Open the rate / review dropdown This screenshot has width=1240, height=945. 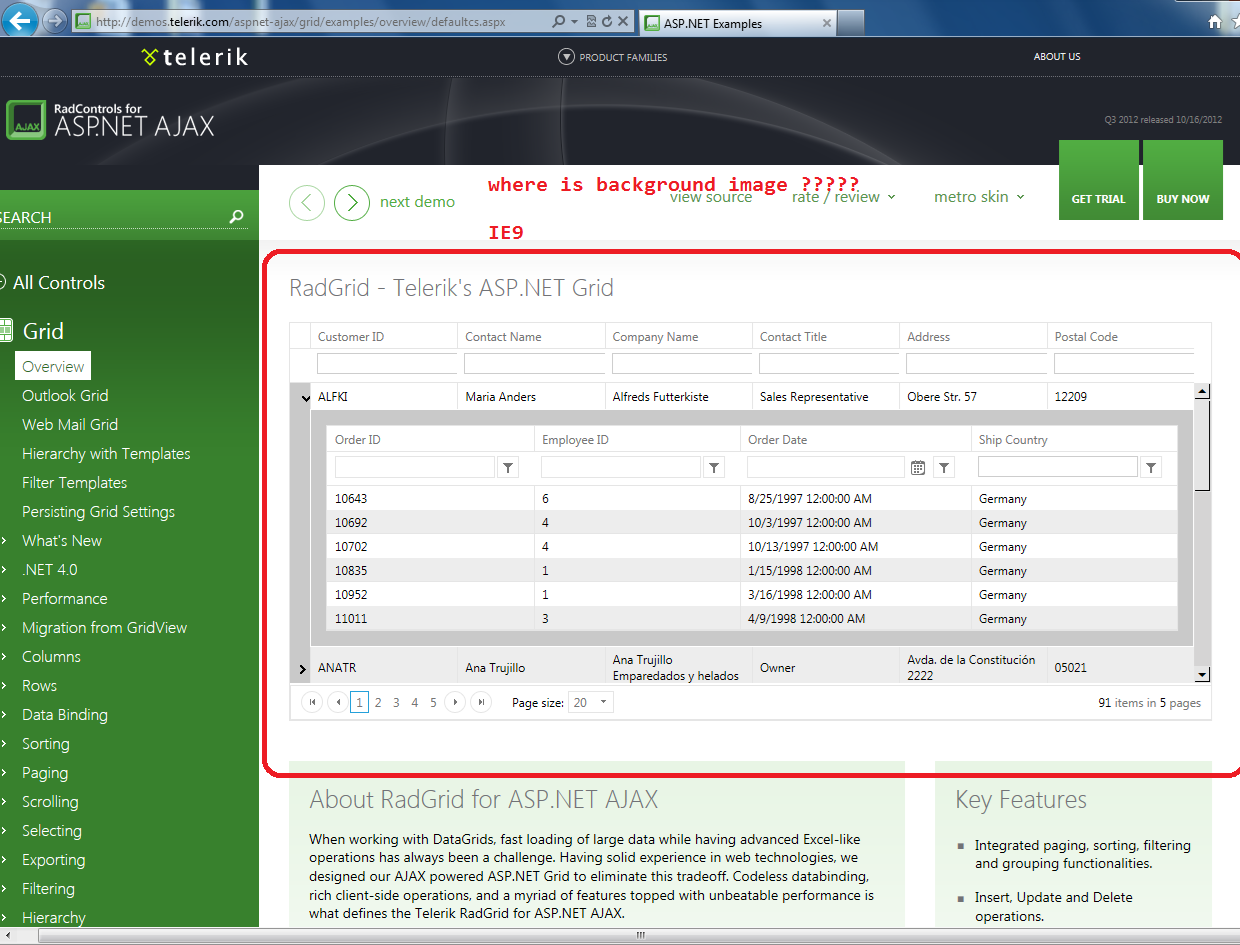(x=843, y=197)
